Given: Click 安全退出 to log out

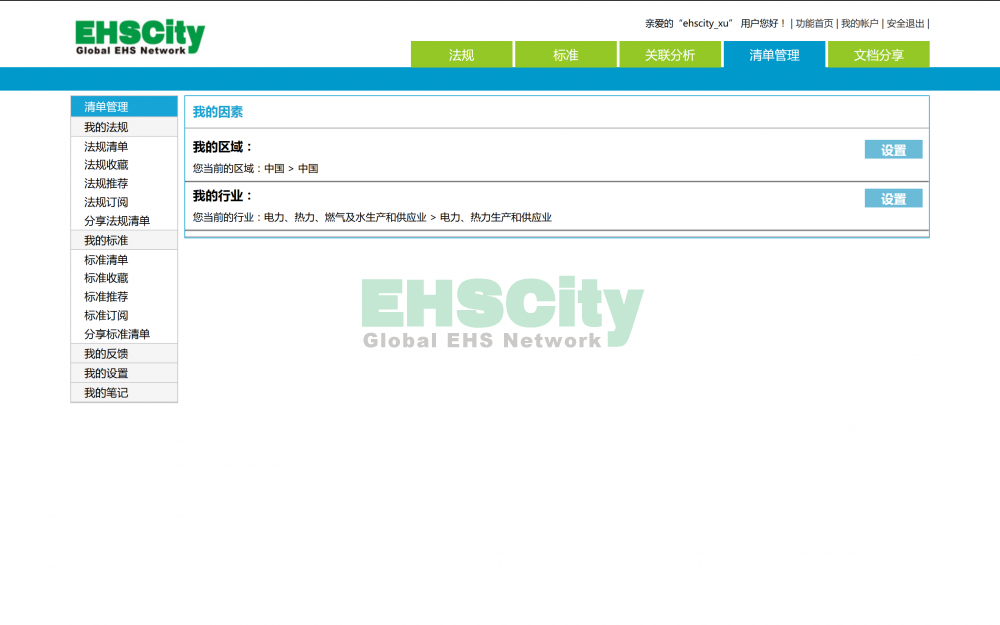Looking at the screenshot, I should tap(906, 24).
